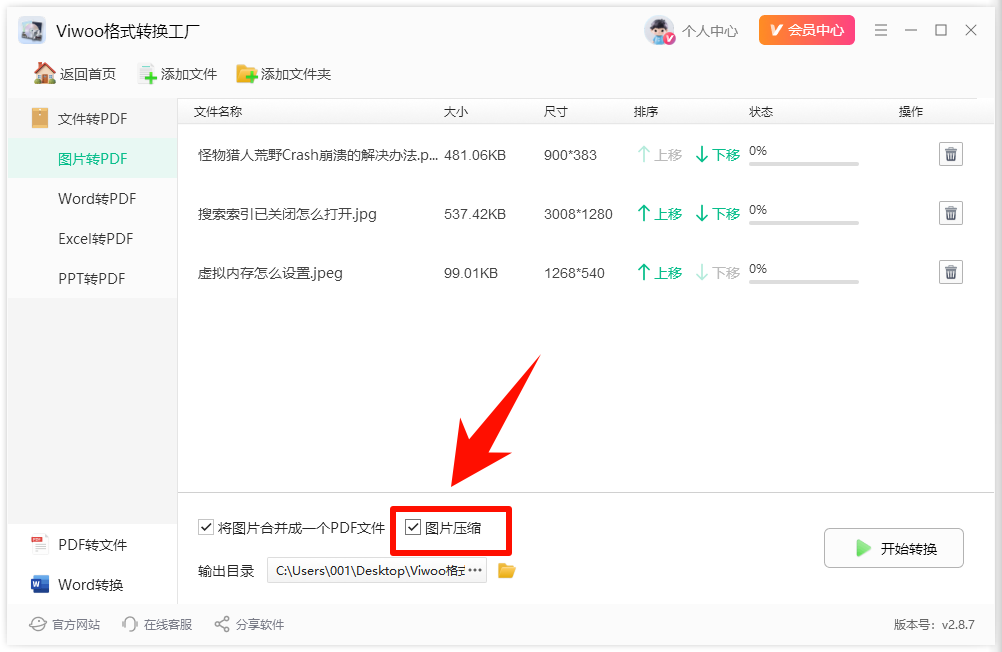Expand the Word转换 sidebar section

[x=92, y=584]
